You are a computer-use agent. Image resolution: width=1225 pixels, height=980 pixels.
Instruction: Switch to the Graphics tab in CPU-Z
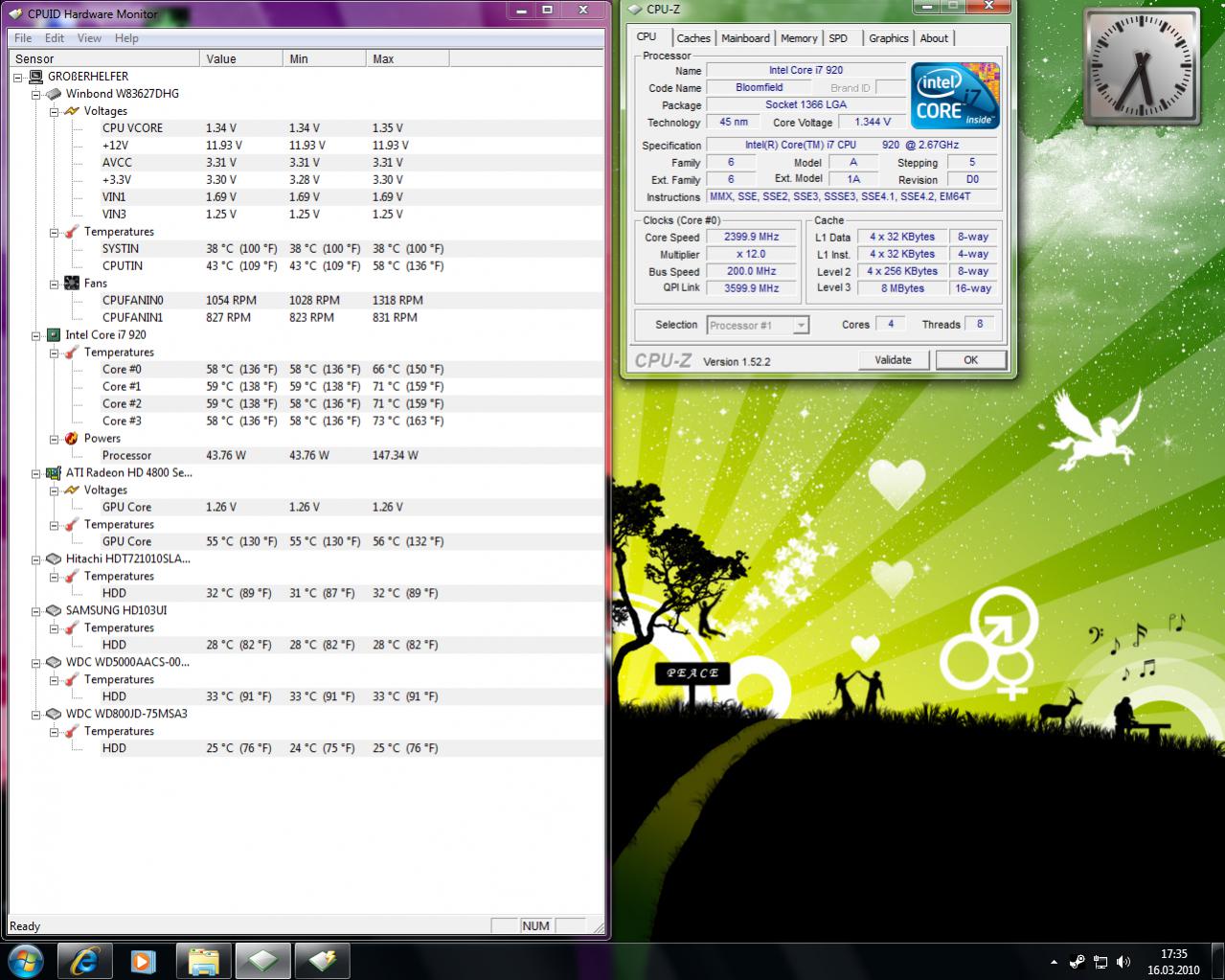pyautogui.click(x=889, y=38)
